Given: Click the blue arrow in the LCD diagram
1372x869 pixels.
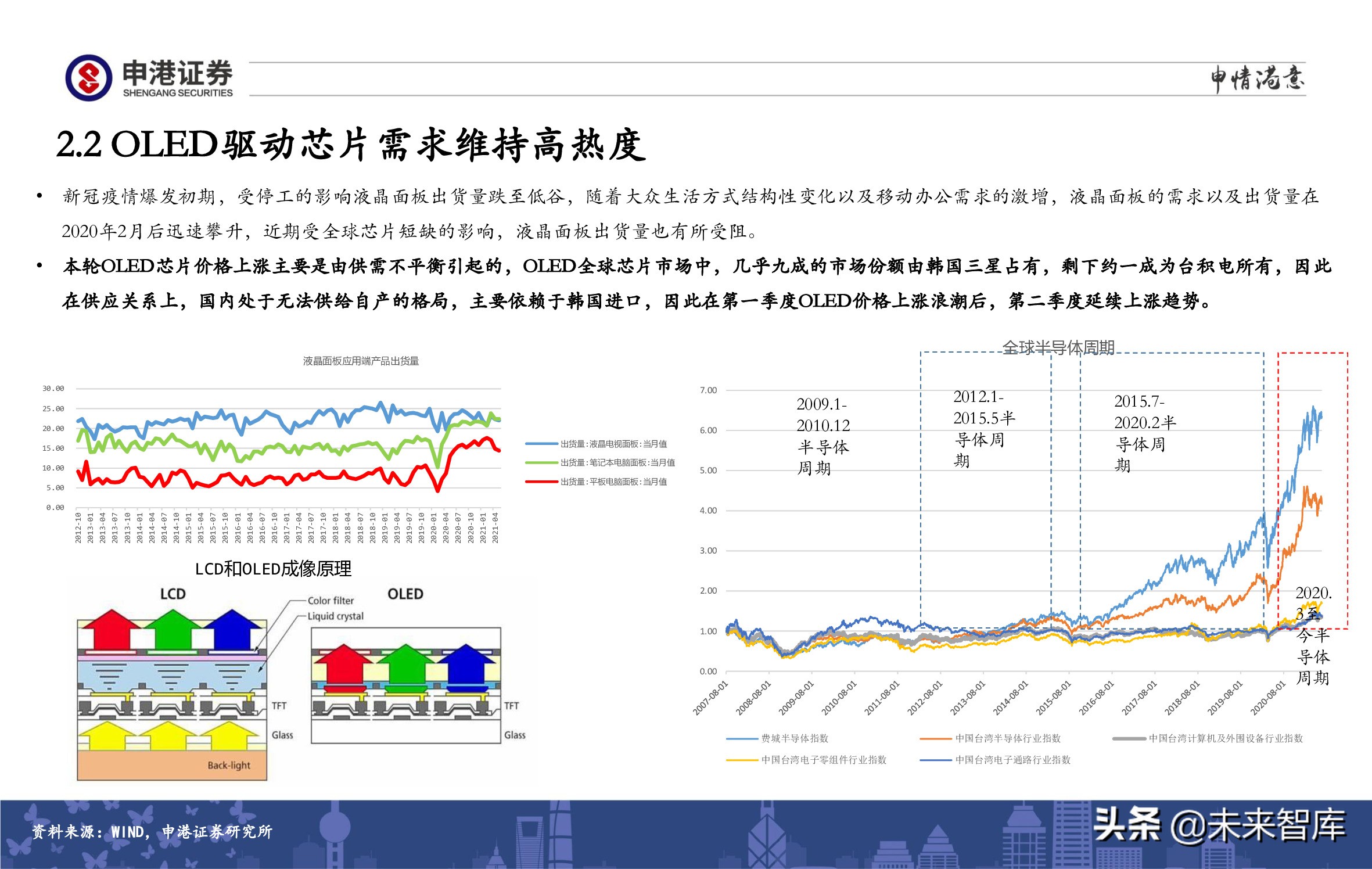Looking at the screenshot, I should tap(232, 629).
